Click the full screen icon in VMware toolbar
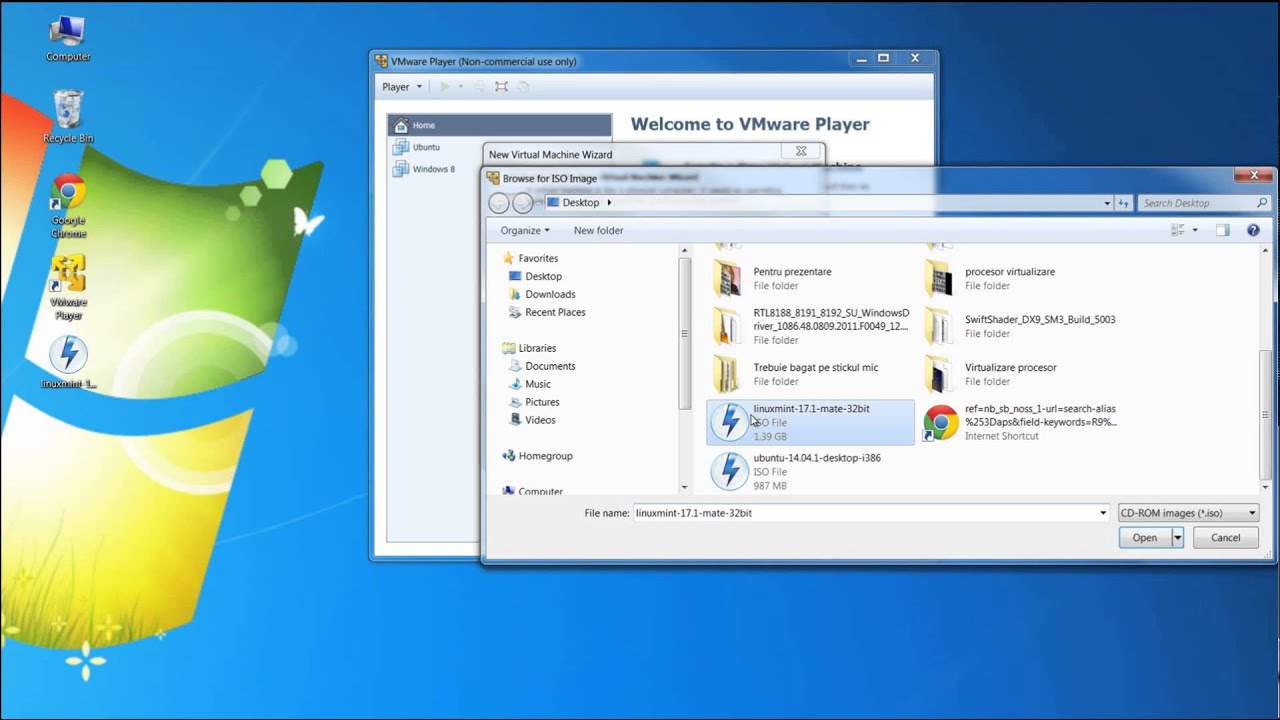 pyautogui.click(x=501, y=87)
